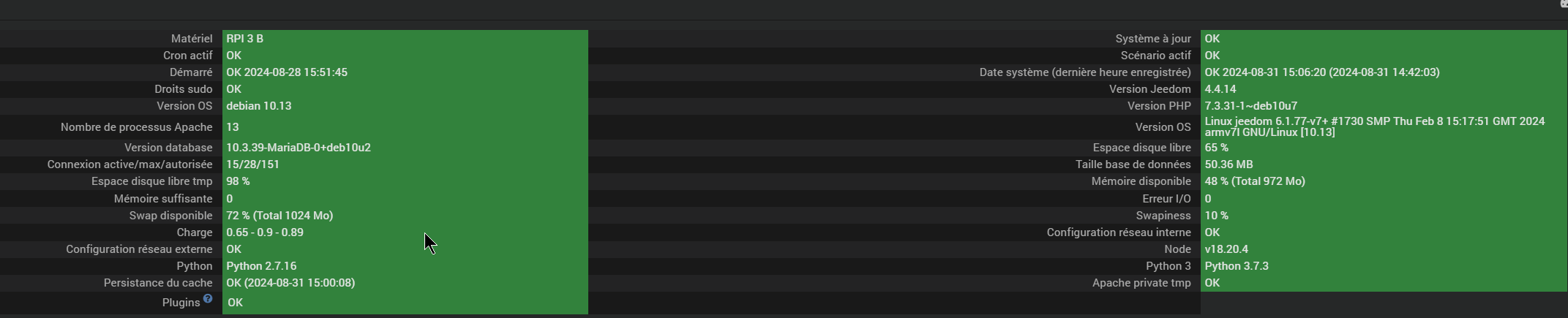This screenshot has width=1568, height=318.
Task: Click the Version PHP value 7.3.31
Action: point(1251,106)
